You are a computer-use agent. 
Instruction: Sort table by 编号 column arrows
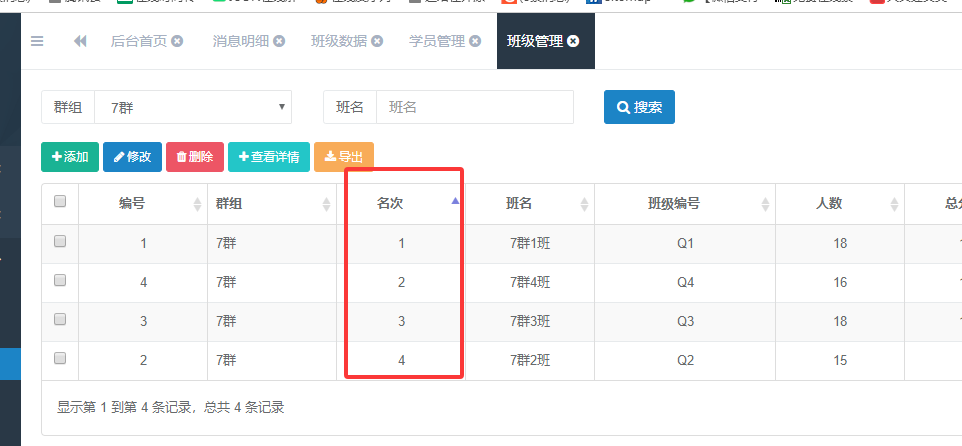coord(196,204)
